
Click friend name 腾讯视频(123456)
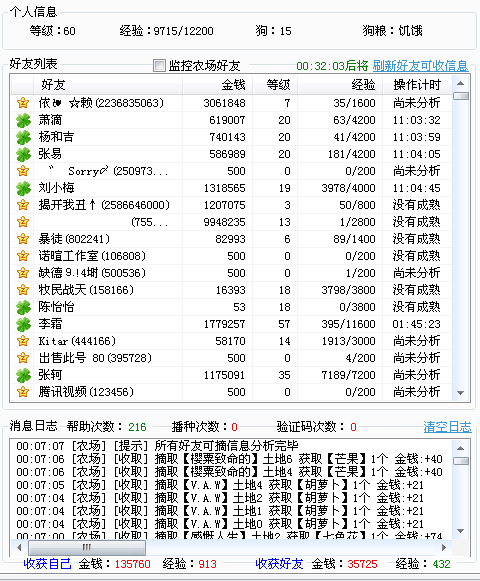coord(86,392)
